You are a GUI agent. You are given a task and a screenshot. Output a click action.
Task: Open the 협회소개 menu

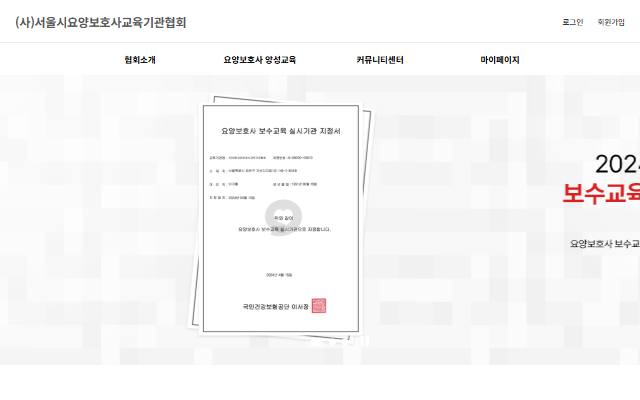tap(140, 60)
